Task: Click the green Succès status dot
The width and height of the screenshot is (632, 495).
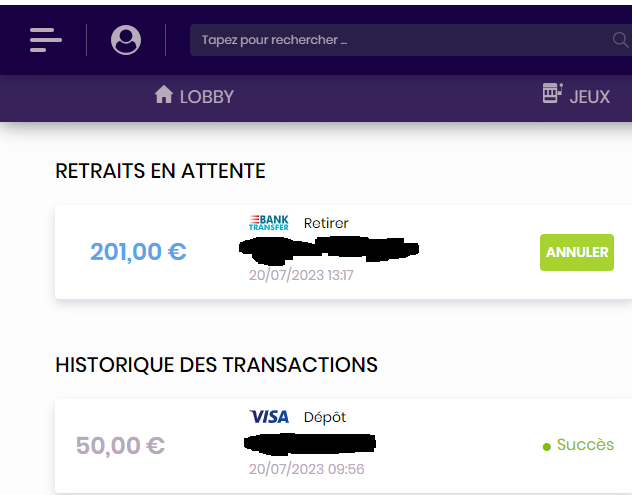Action: [547, 446]
